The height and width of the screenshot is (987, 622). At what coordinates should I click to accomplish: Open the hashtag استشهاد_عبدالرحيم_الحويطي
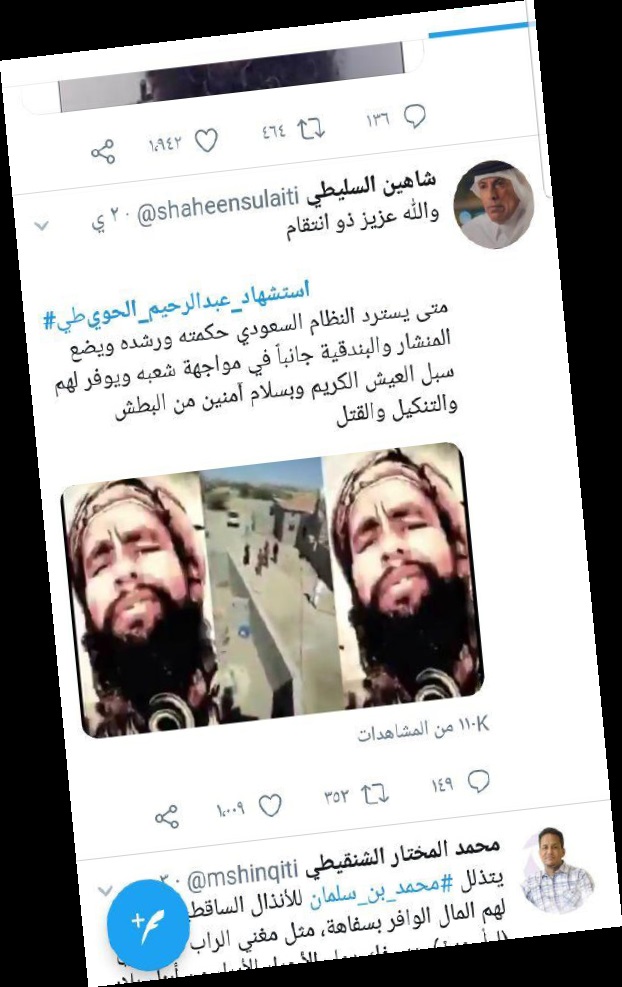(x=177, y=307)
